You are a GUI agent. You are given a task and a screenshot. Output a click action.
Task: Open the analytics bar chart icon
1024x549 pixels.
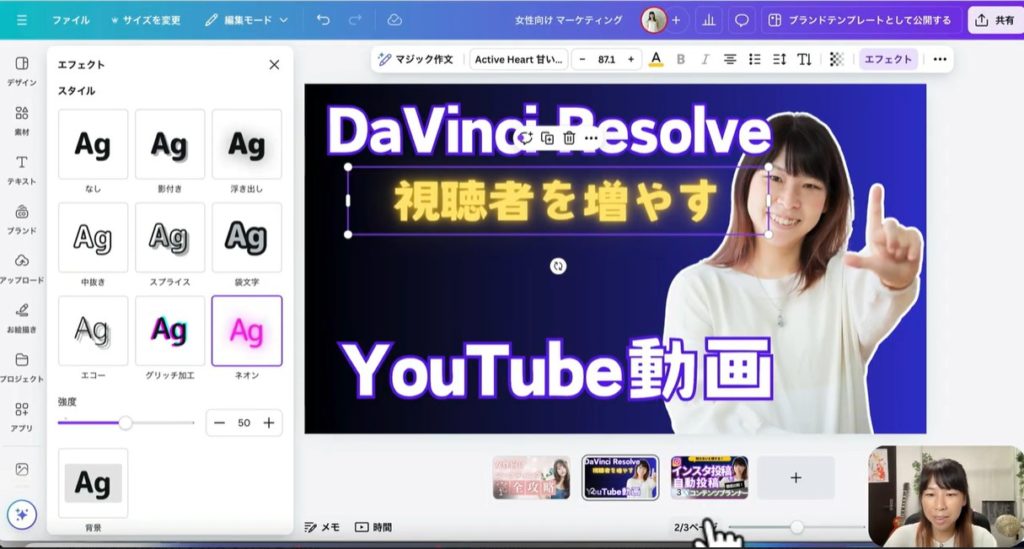709,20
